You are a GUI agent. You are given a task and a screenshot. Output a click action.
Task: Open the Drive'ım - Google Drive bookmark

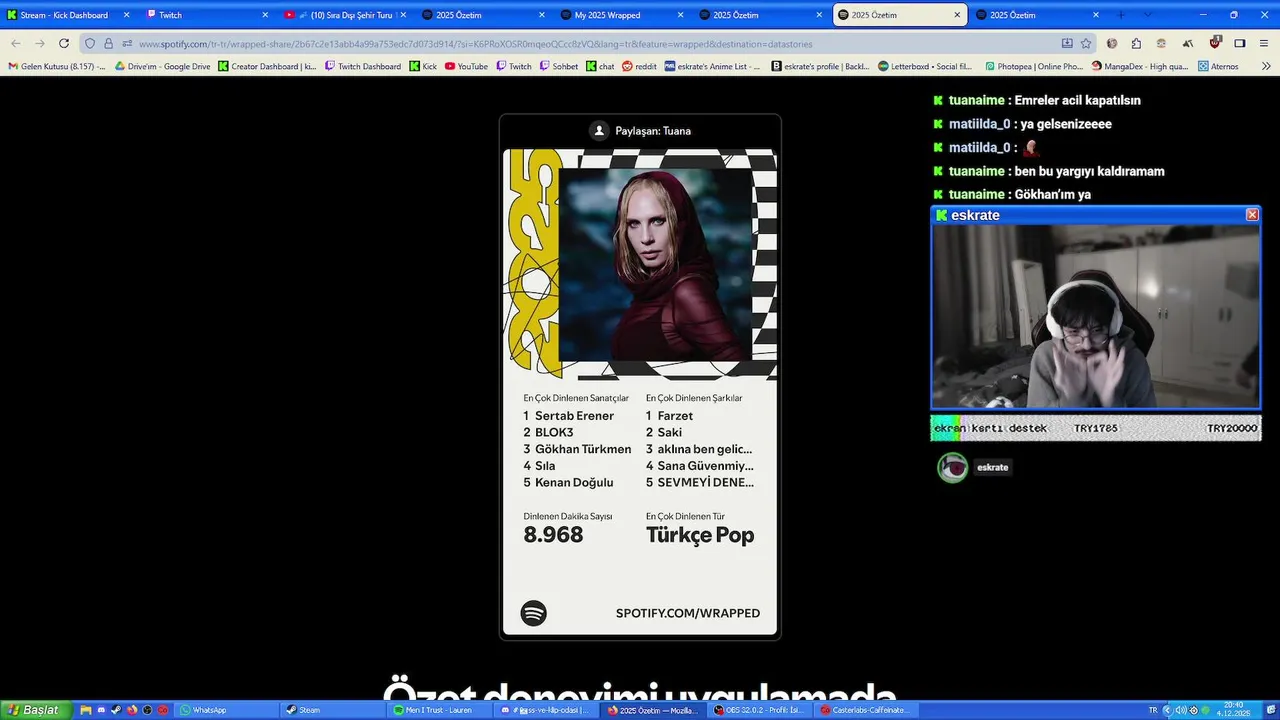coord(162,66)
